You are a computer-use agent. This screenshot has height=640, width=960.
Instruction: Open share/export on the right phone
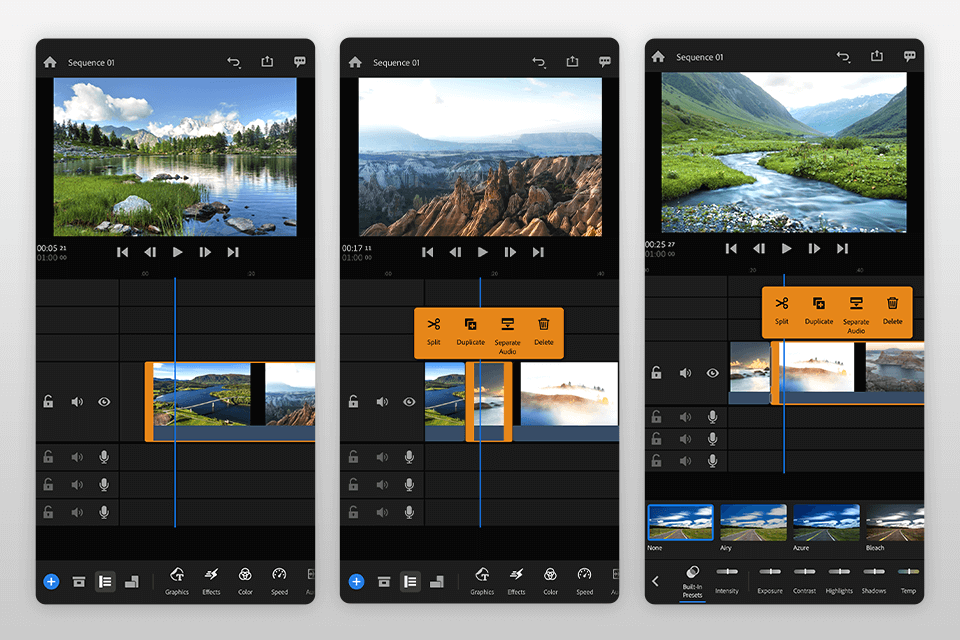[x=877, y=56]
